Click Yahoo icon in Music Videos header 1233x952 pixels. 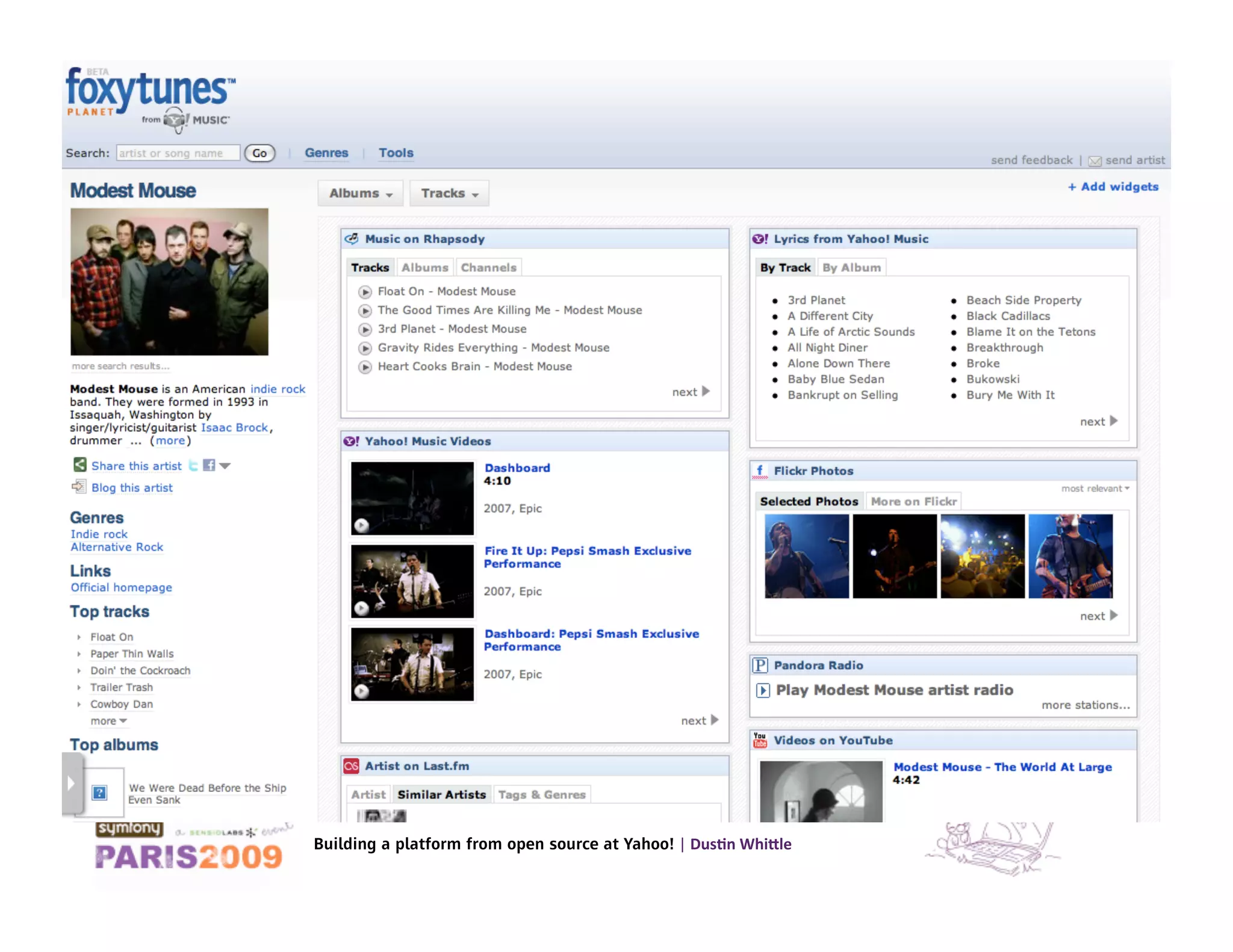(351, 441)
